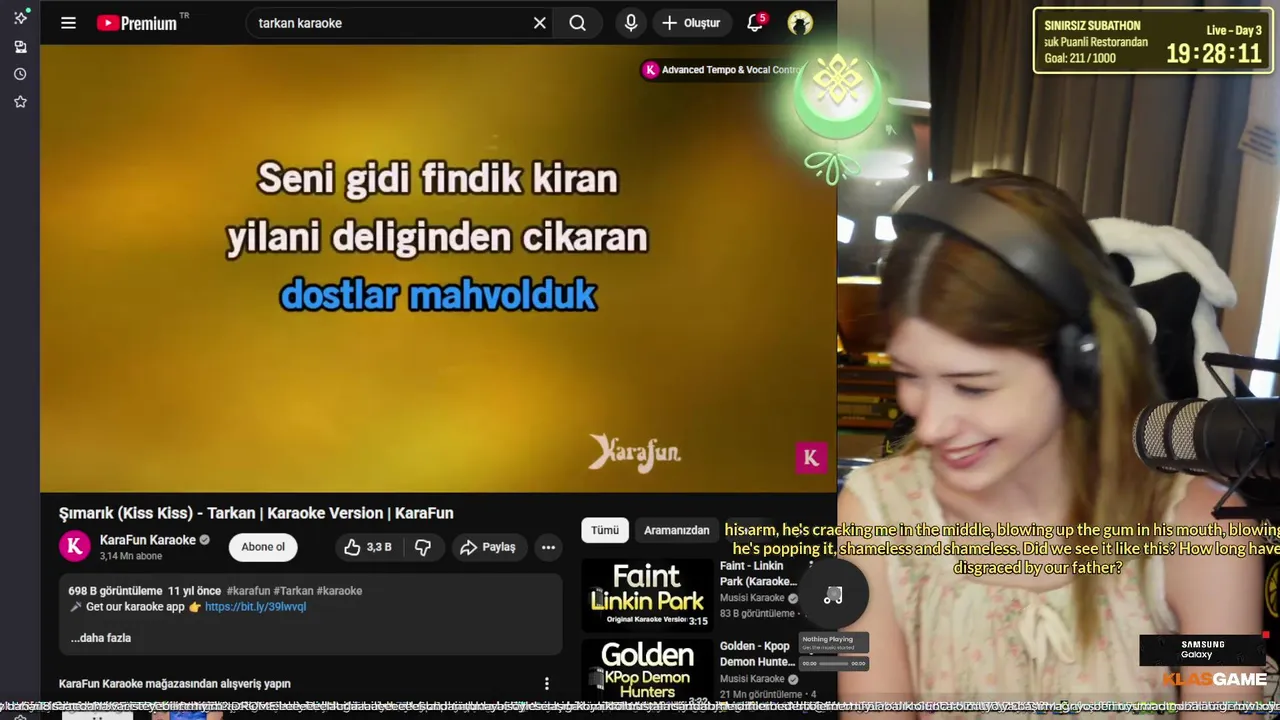Screen dimensions: 1280x720
Task: Click the #Tarkan hashtag
Action: click(293, 591)
